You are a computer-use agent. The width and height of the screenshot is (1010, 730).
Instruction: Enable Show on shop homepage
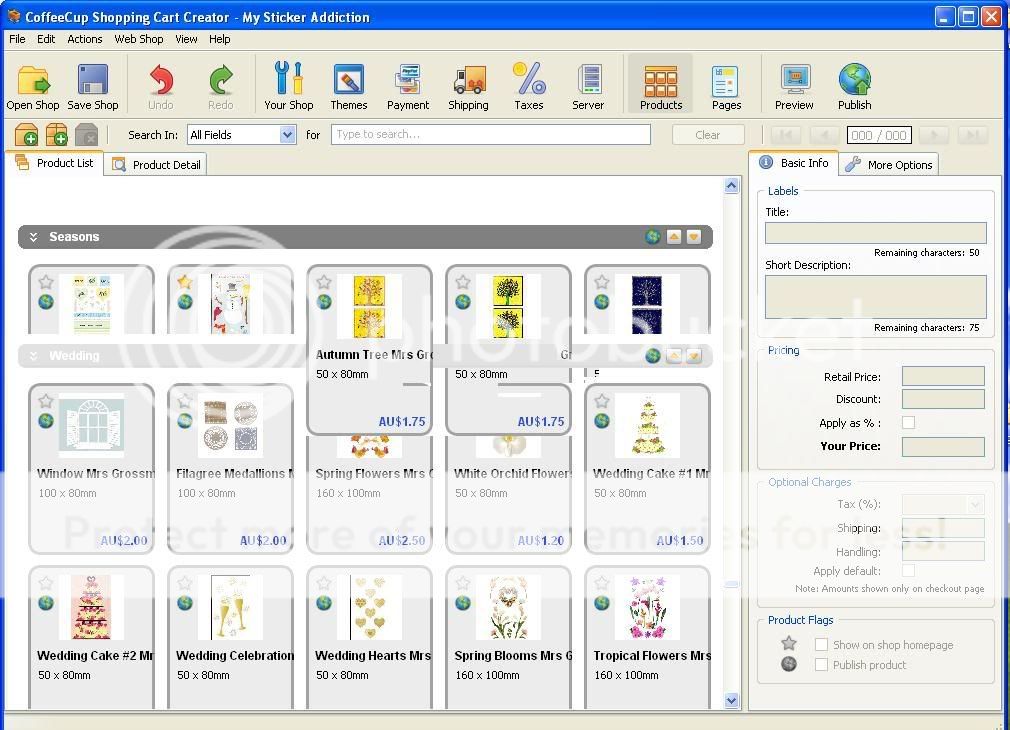click(x=821, y=644)
